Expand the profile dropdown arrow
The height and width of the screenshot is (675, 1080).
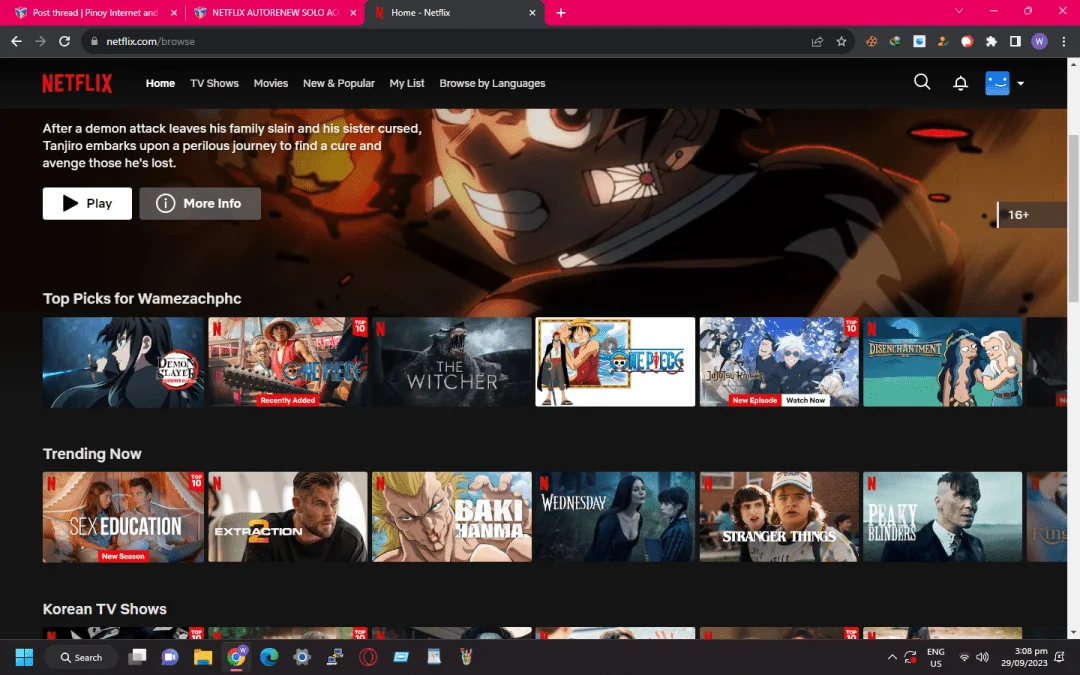click(1021, 83)
